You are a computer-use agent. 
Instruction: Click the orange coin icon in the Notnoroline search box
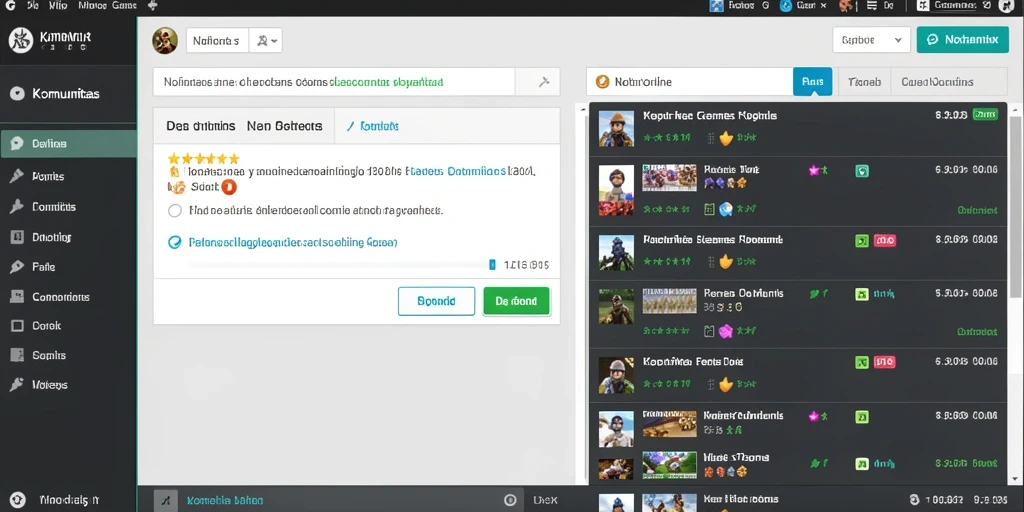pos(603,82)
